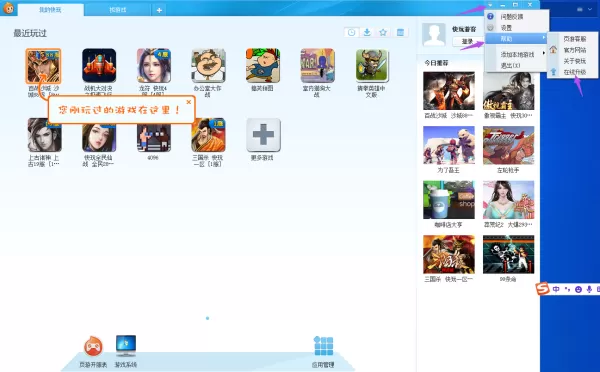Click the small icon left of the background window chevron
Viewport: 600px width, 372px height.
tap(580, 9)
